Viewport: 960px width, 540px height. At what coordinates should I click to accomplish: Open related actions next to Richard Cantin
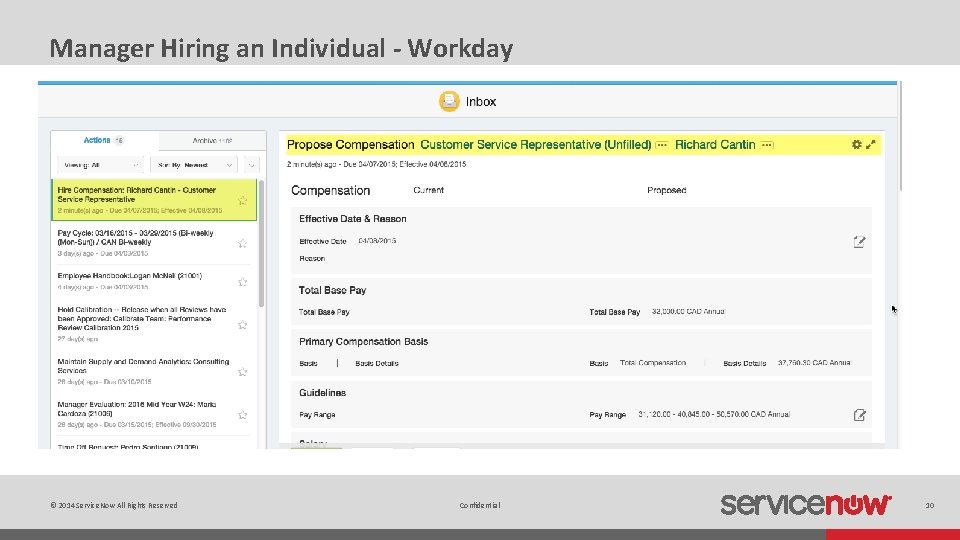coord(767,145)
